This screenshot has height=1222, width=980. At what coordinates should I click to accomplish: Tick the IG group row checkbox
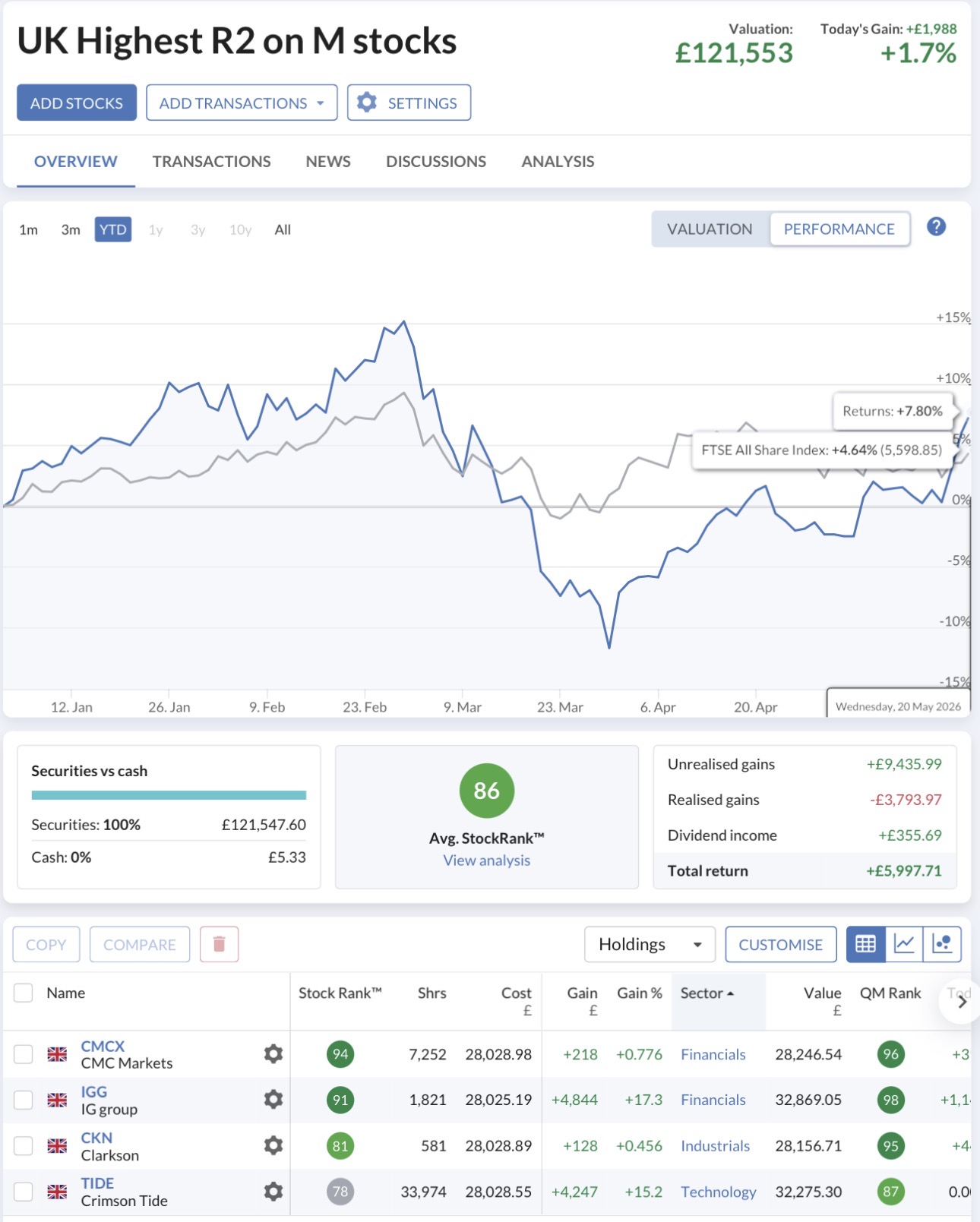(x=24, y=1100)
